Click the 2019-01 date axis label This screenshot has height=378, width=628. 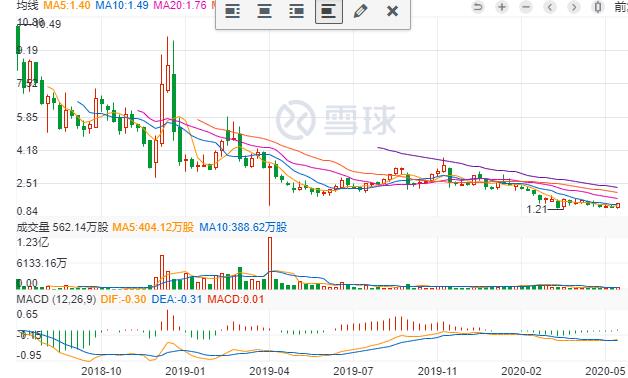(185, 371)
